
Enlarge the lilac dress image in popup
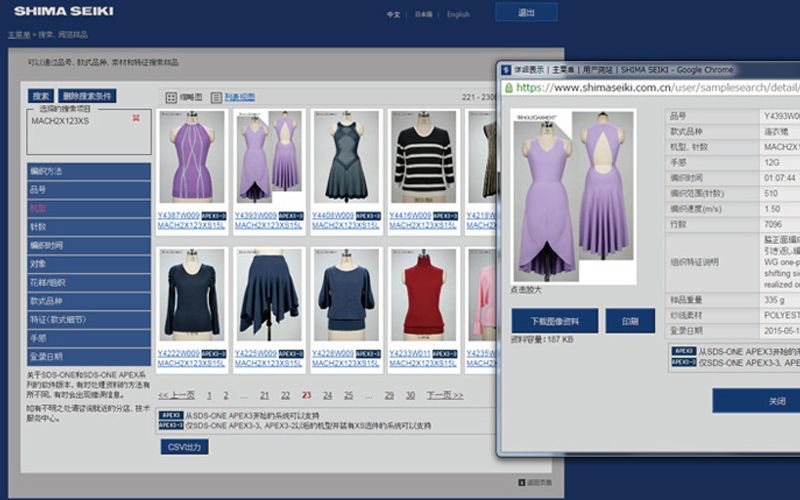tap(573, 196)
